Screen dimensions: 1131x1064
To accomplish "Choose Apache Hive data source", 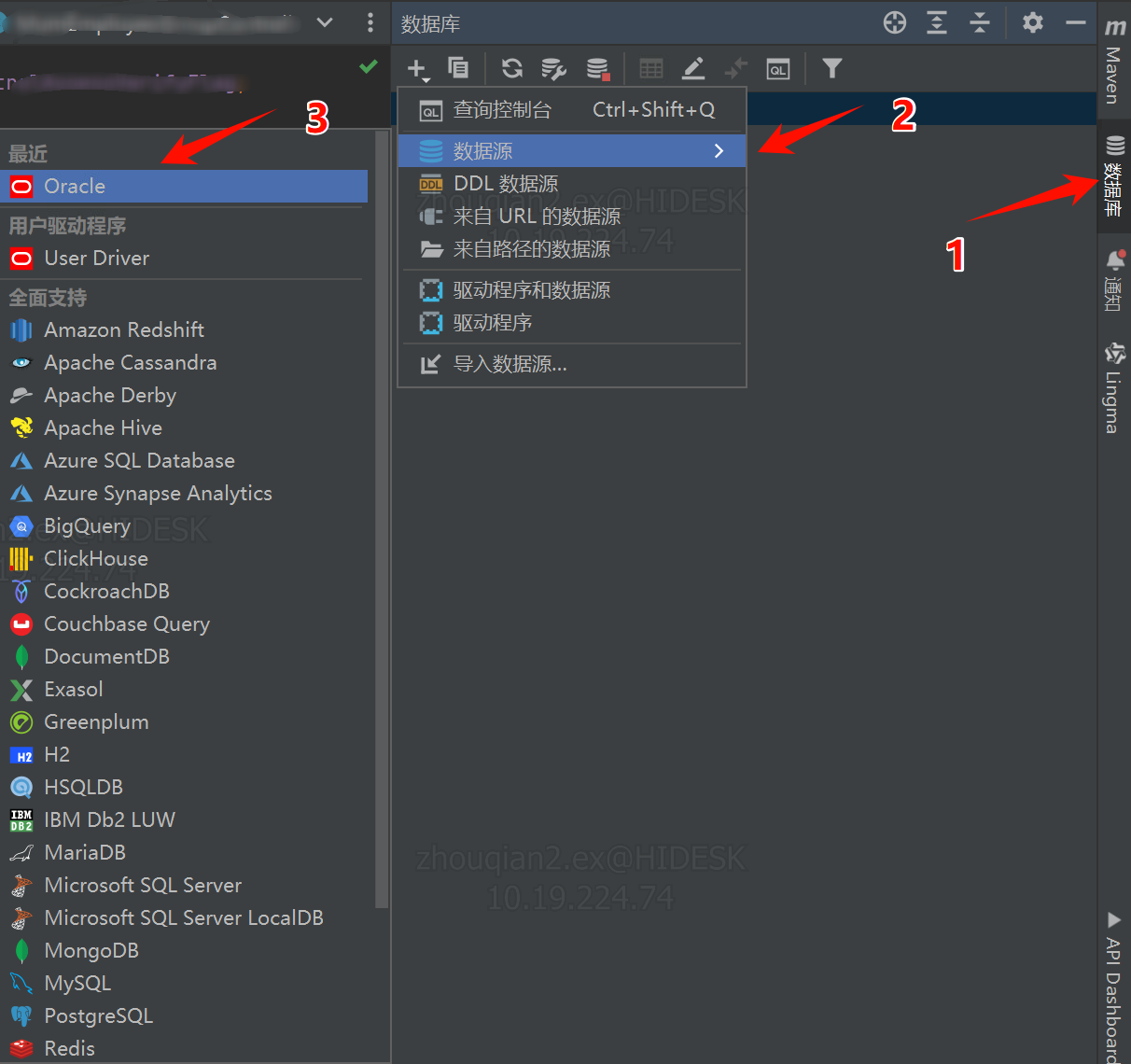I will pyautogui.click(x=184, y=427).
